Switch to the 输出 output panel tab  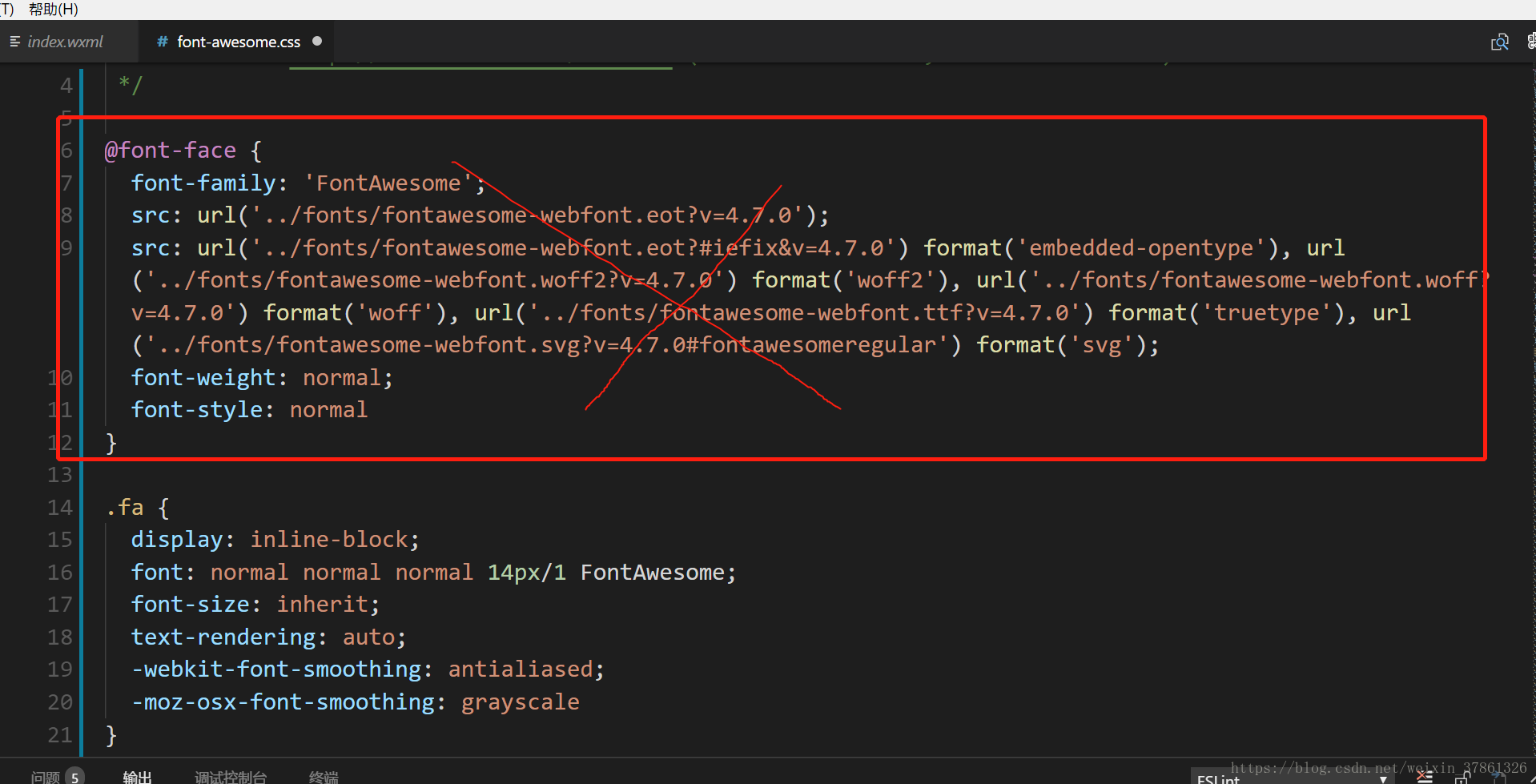click(137, 776)
